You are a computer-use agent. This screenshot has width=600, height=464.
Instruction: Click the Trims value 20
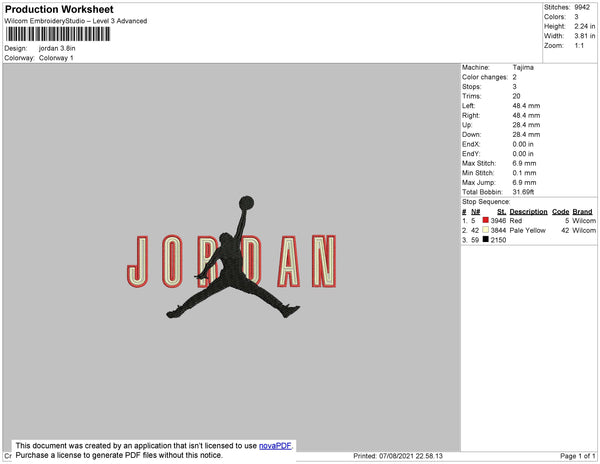516,96
